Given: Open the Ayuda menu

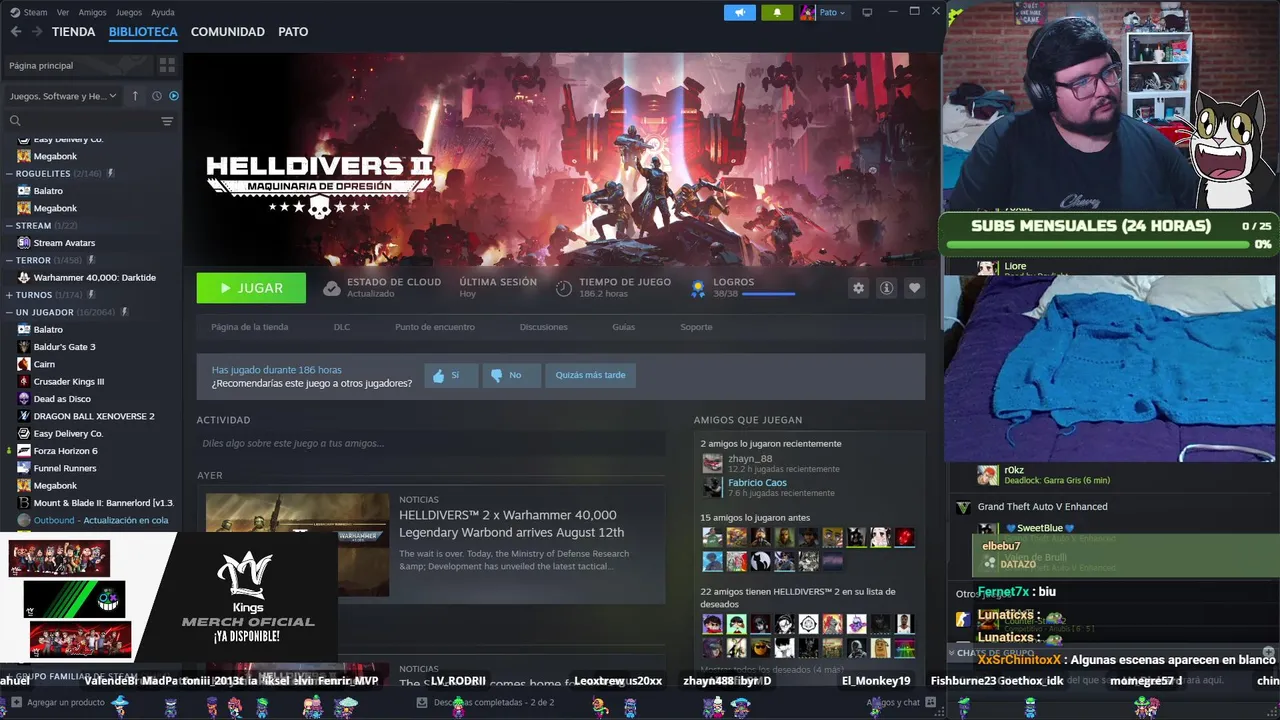Looking at the screenshot, I should [162, 12].
